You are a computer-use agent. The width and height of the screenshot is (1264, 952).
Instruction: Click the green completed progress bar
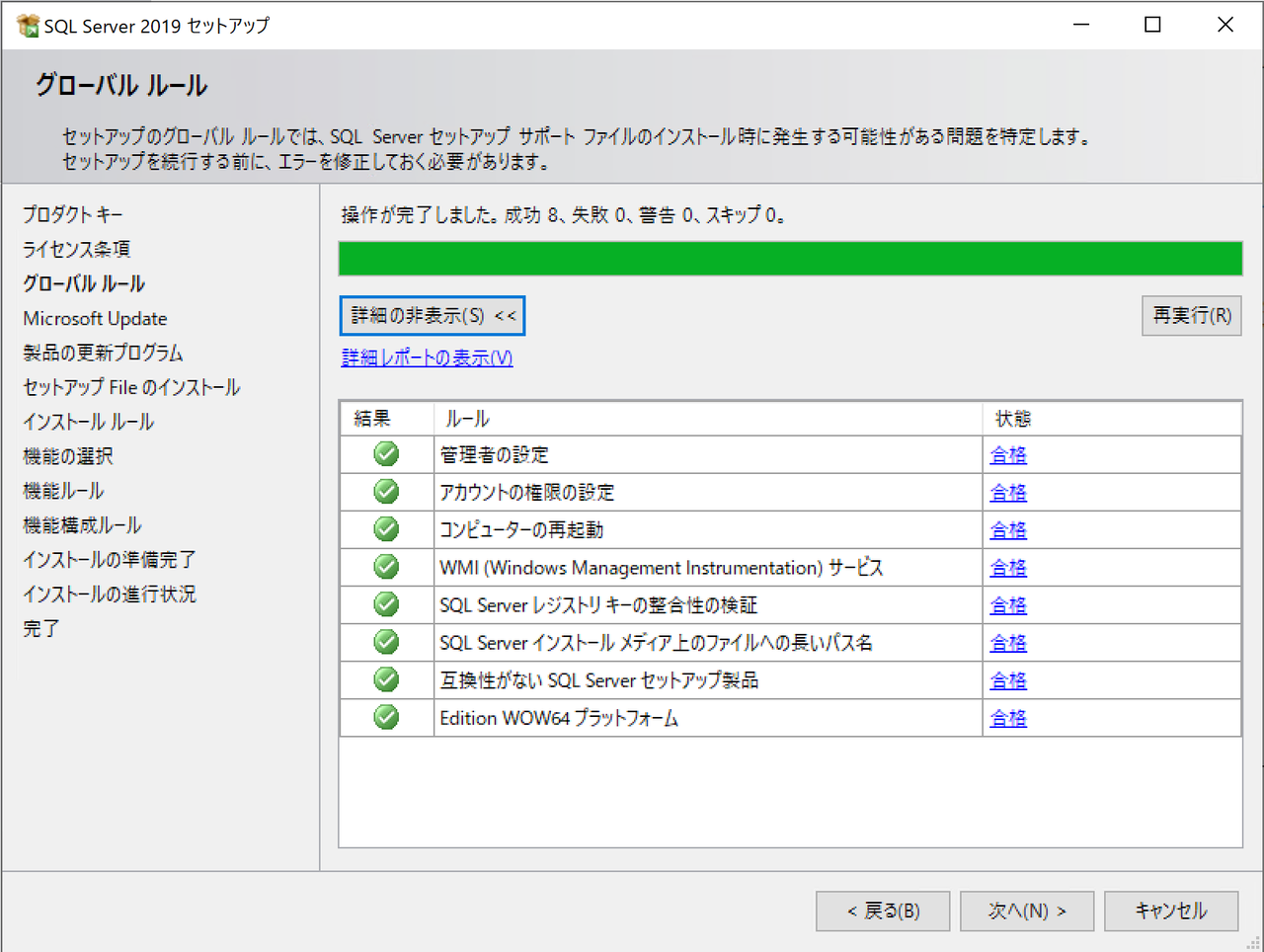pos(790,259)
